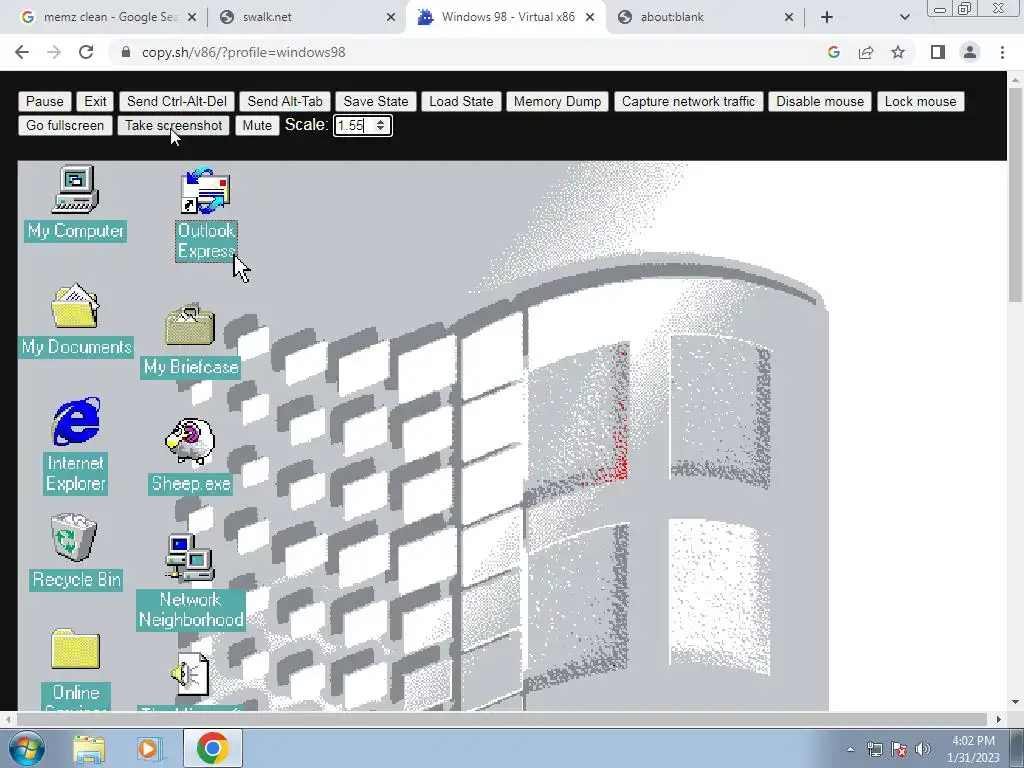The width and height of the screenshot is (1024, 768).
Task: Go forward to the next page
Action: tap(54, 52)
